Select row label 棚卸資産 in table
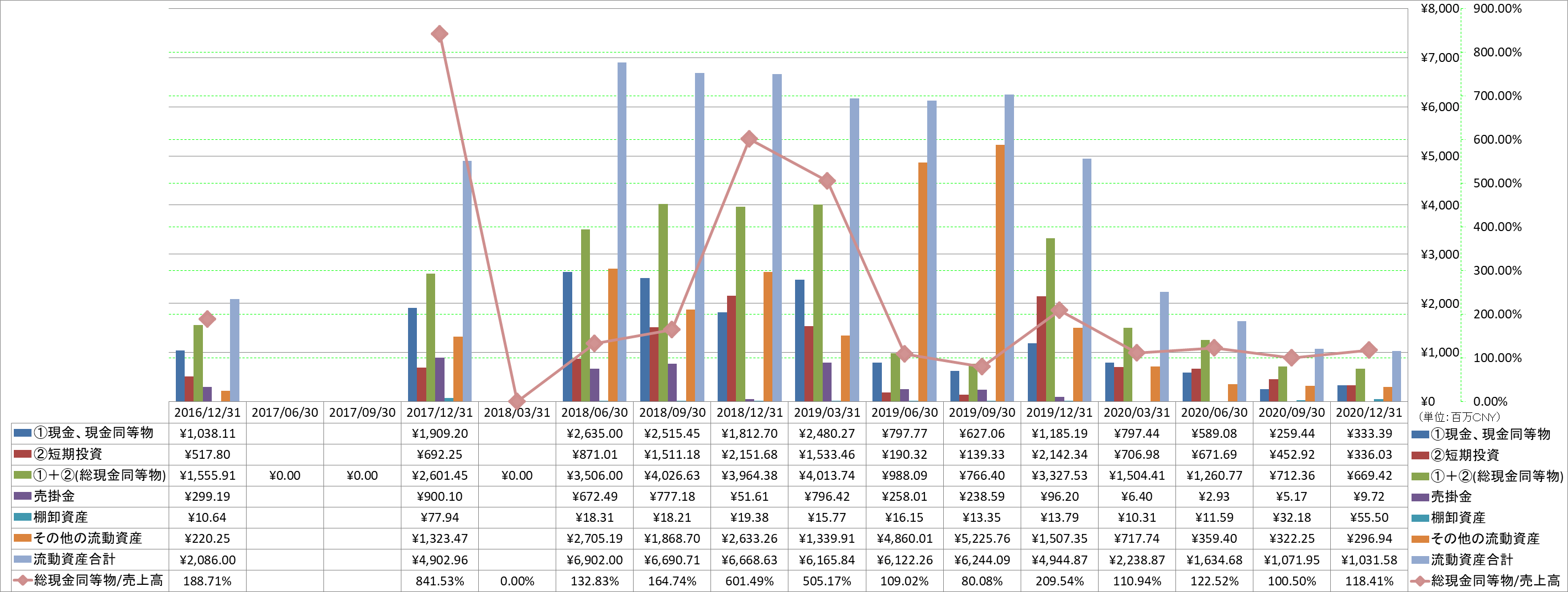Viewport: 1568px width, 592px height. [x=60, y=517]
